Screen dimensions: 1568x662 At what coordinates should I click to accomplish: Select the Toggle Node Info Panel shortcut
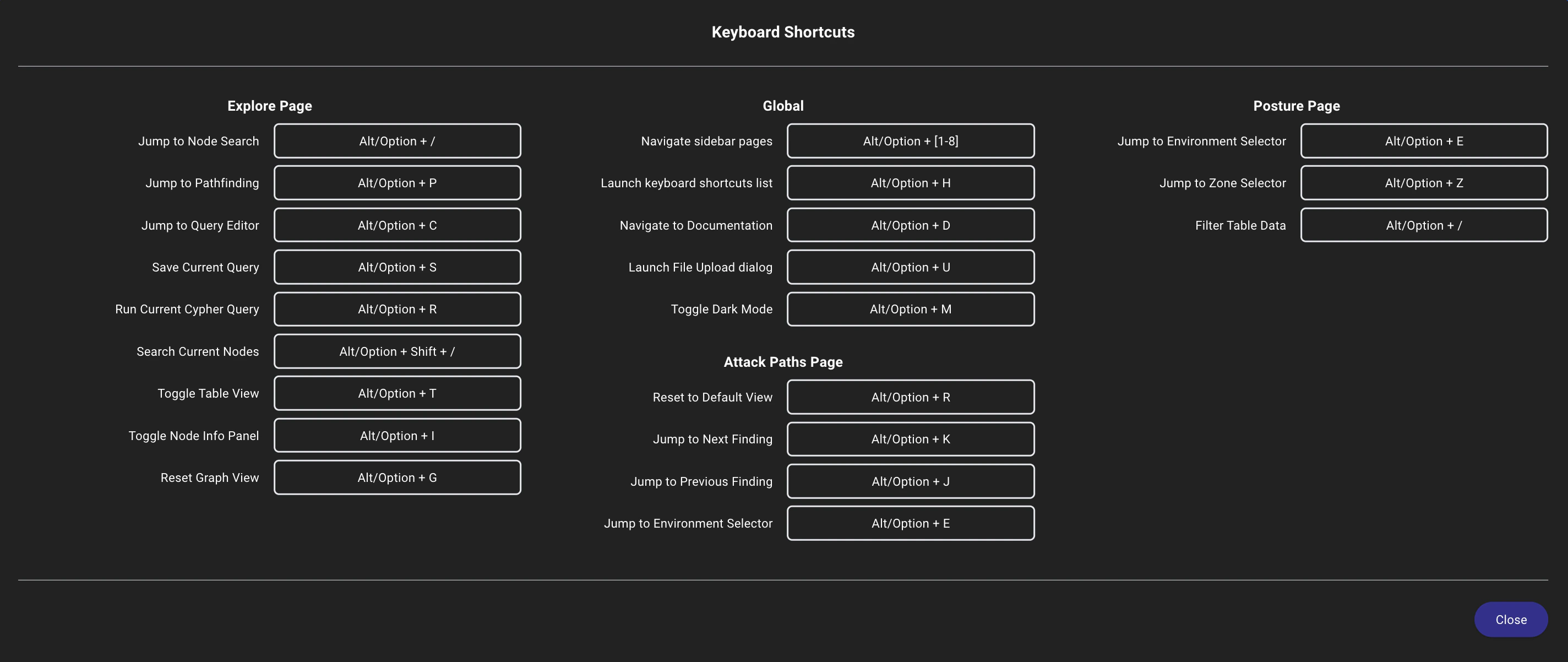tap(397, 435)
